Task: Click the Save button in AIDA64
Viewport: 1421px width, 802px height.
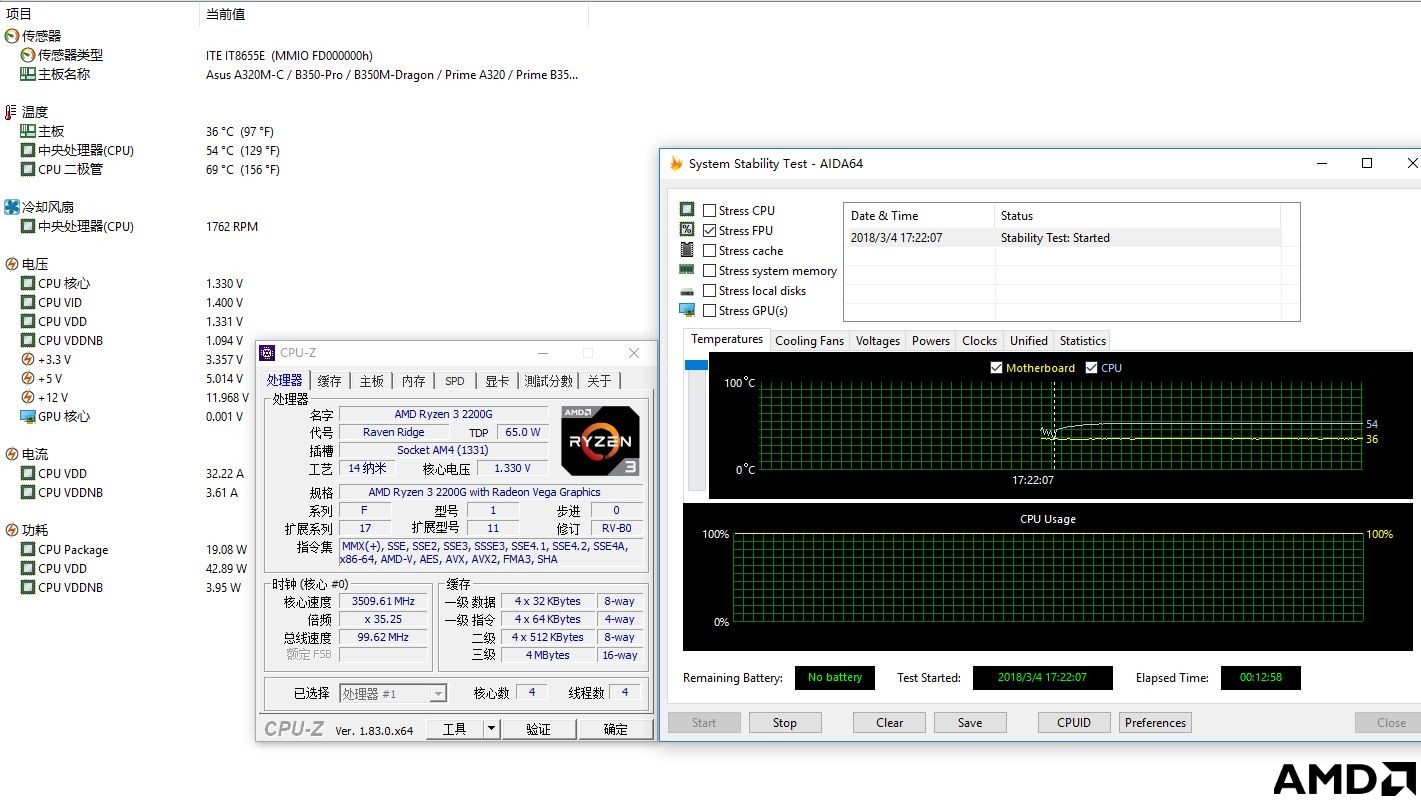Action: (x=970, y=723)
